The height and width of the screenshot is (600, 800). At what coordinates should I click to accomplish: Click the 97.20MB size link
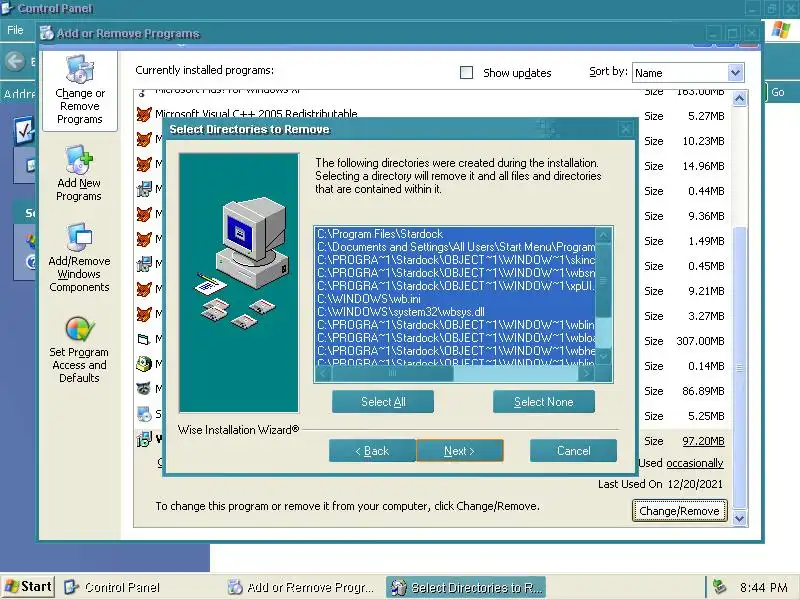(703, 441)
